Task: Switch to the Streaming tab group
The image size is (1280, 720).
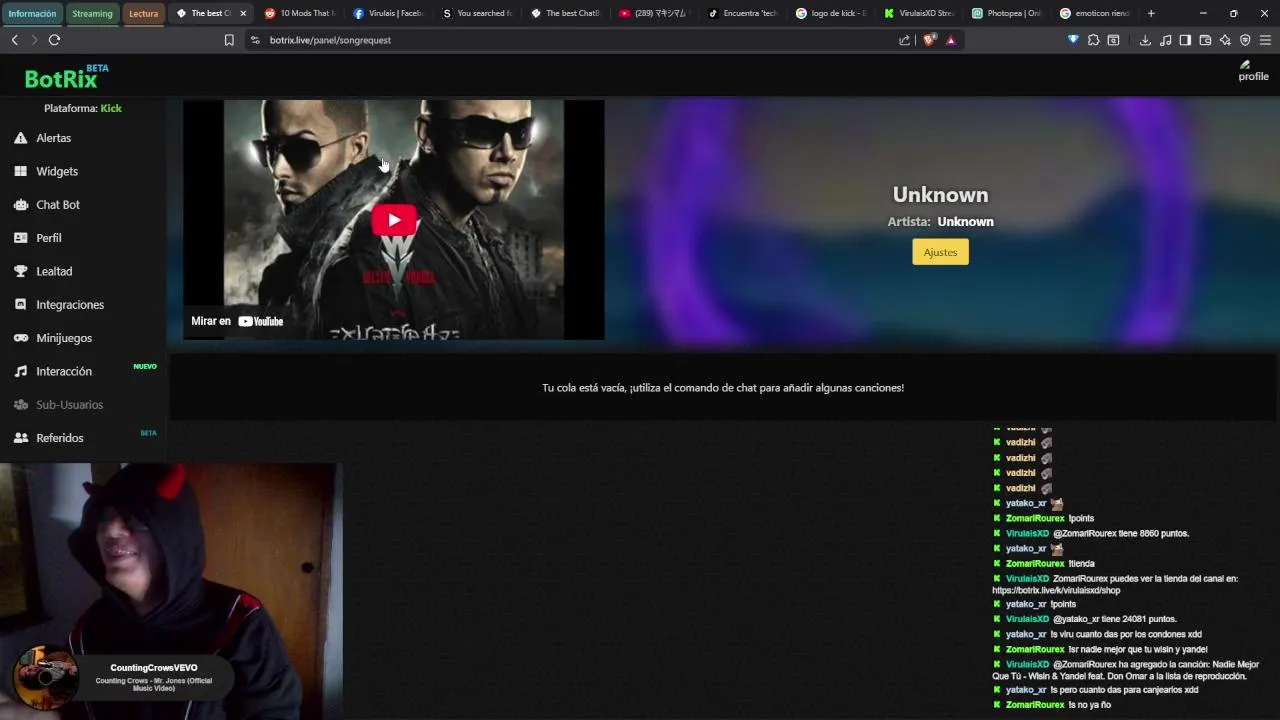Action: point(92,13)
